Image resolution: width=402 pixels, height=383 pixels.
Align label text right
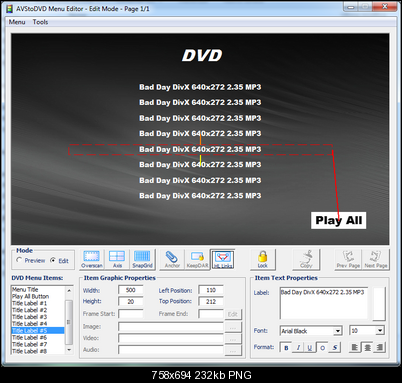pyautogui.click(x=379, y=348)
